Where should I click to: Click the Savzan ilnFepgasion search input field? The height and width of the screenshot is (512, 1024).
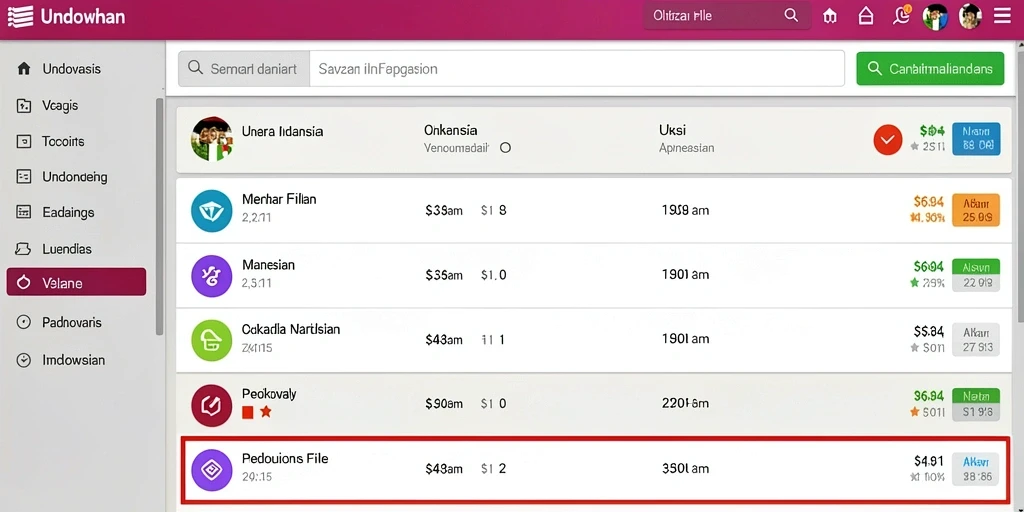coord(577,69)
